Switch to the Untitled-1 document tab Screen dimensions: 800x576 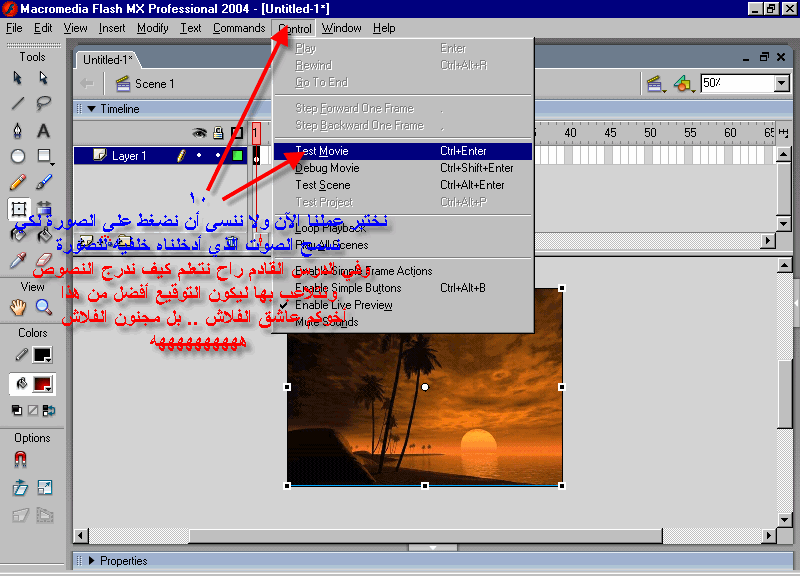[x=108, y=60]
